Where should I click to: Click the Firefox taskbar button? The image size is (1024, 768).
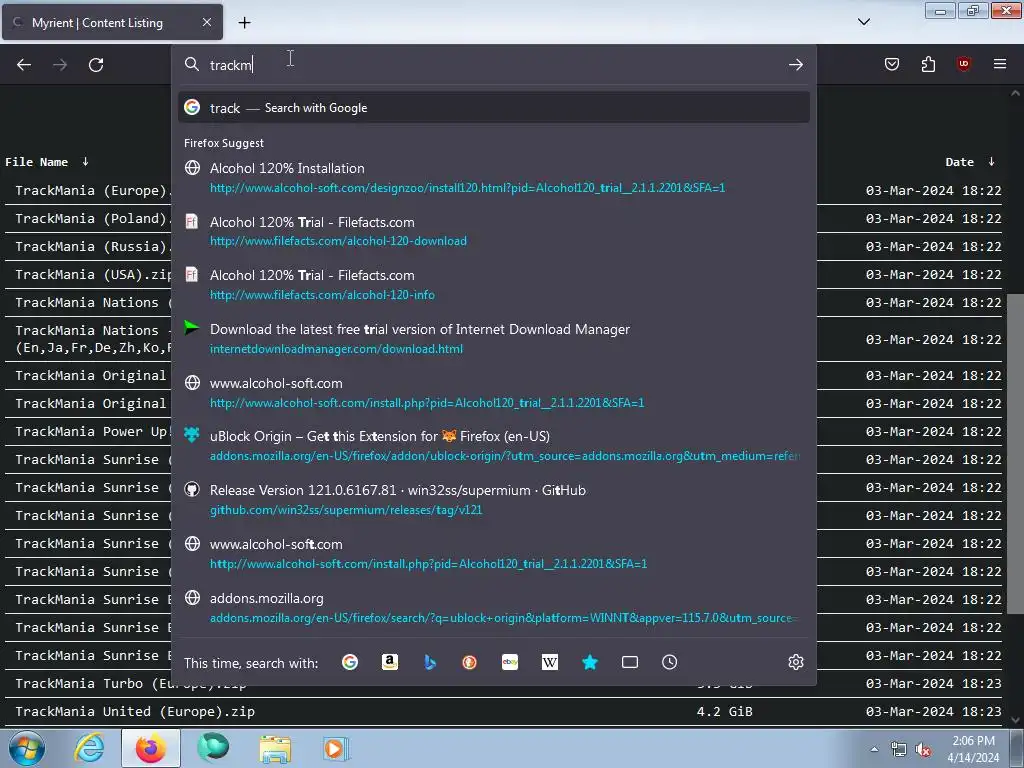151,748
